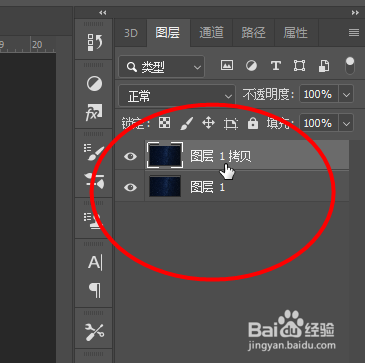
Task: Filter layers by smart objects icon
Action: (x=324, y=66)
